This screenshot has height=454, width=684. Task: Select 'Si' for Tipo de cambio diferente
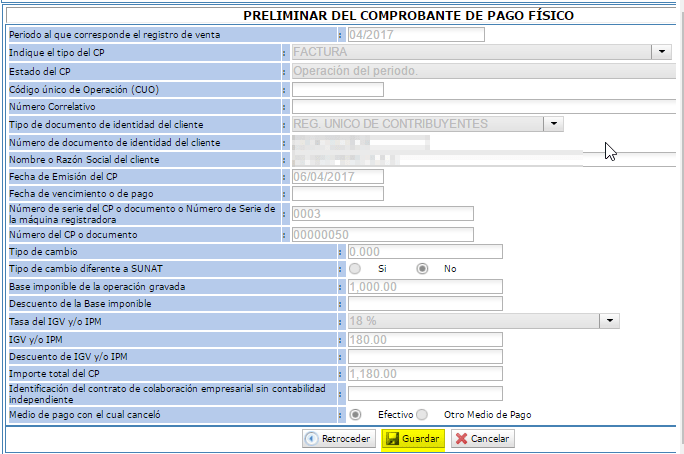[356, 269]
